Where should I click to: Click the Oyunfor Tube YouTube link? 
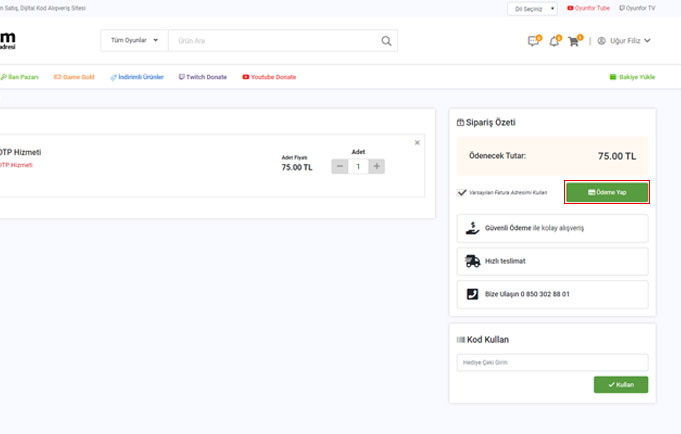tap(588, 7)
